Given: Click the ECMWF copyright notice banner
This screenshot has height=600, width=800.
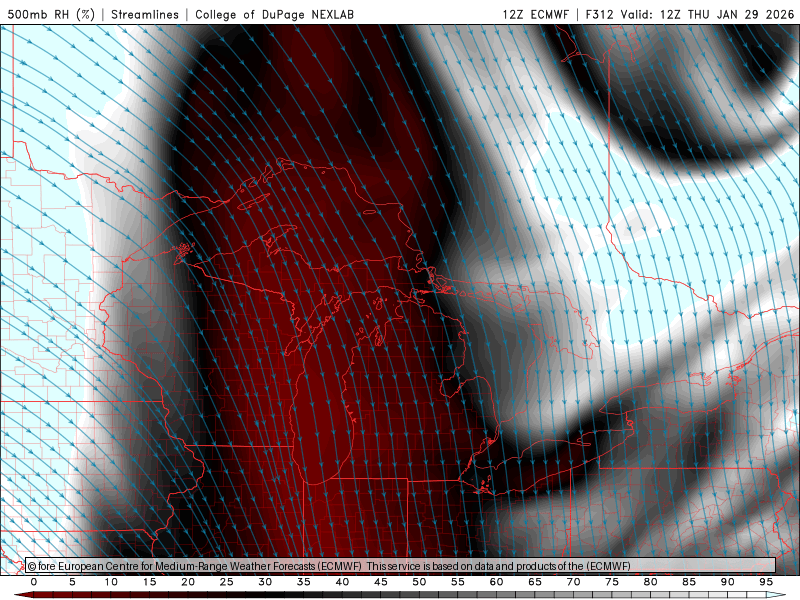Looking at the screenshot, I should [401, 566].
